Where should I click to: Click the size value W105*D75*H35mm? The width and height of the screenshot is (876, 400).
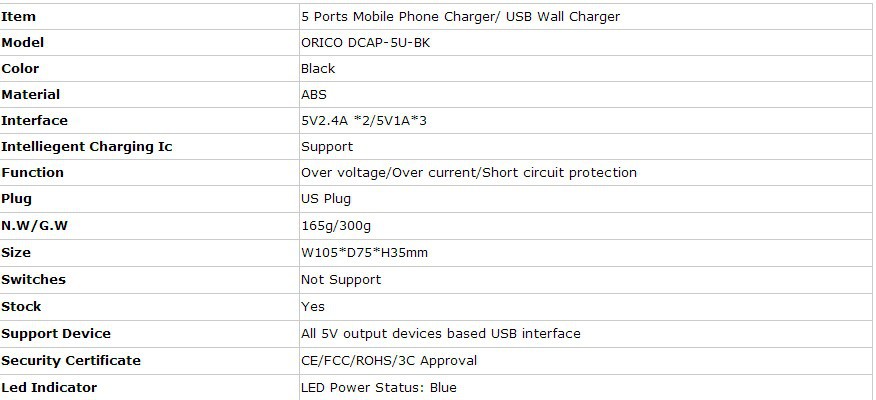(364, 253)
